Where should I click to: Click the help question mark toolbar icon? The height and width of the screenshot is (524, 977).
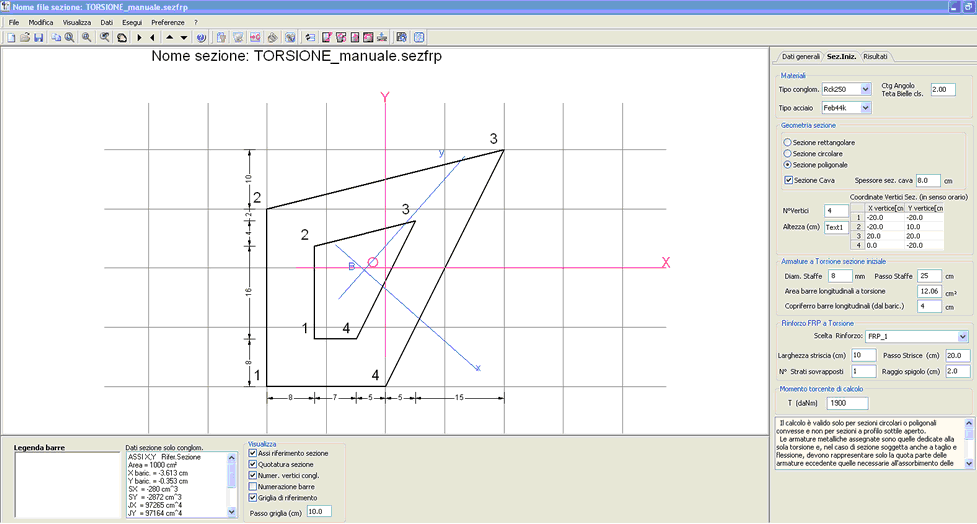pos(201,37)
